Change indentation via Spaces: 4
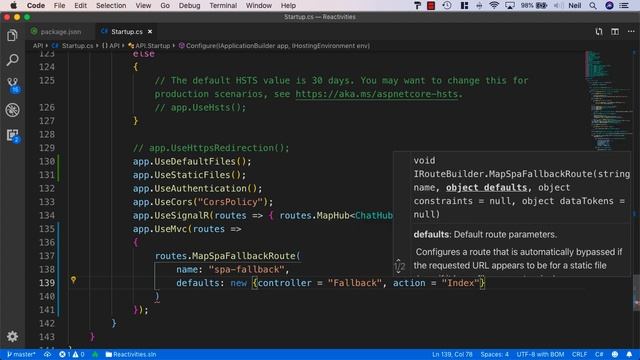Viewport: 640px width, 360px height. pos(495,354)
